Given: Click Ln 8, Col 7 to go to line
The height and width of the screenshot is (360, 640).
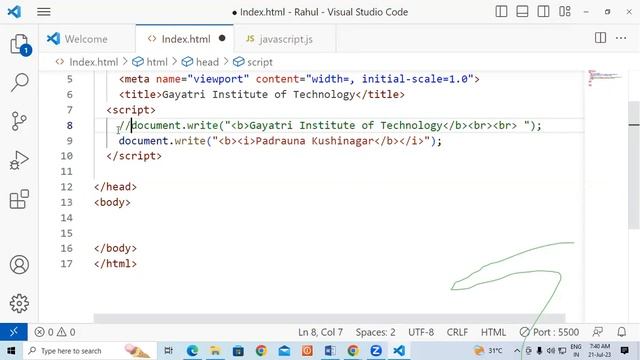Looking at the screenshot, I should [x=320, y=332].
